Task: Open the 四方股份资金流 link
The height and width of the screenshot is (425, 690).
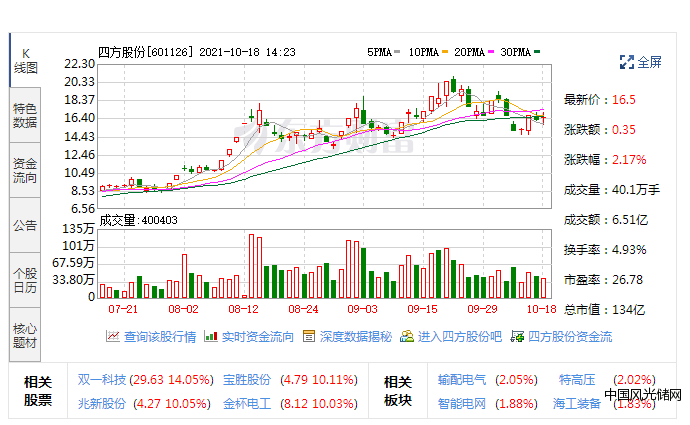Action: [570, 337]
